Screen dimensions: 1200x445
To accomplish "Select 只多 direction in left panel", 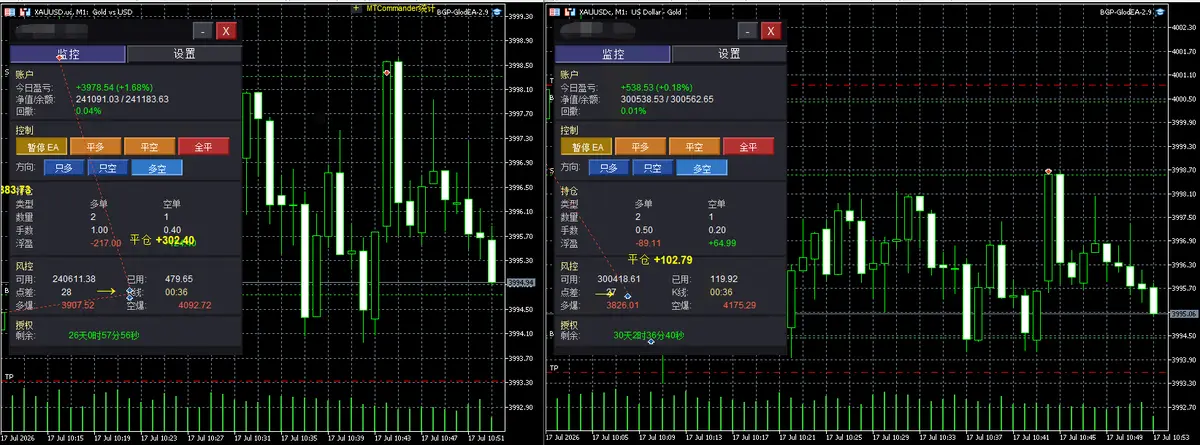I will pos(63,168).
